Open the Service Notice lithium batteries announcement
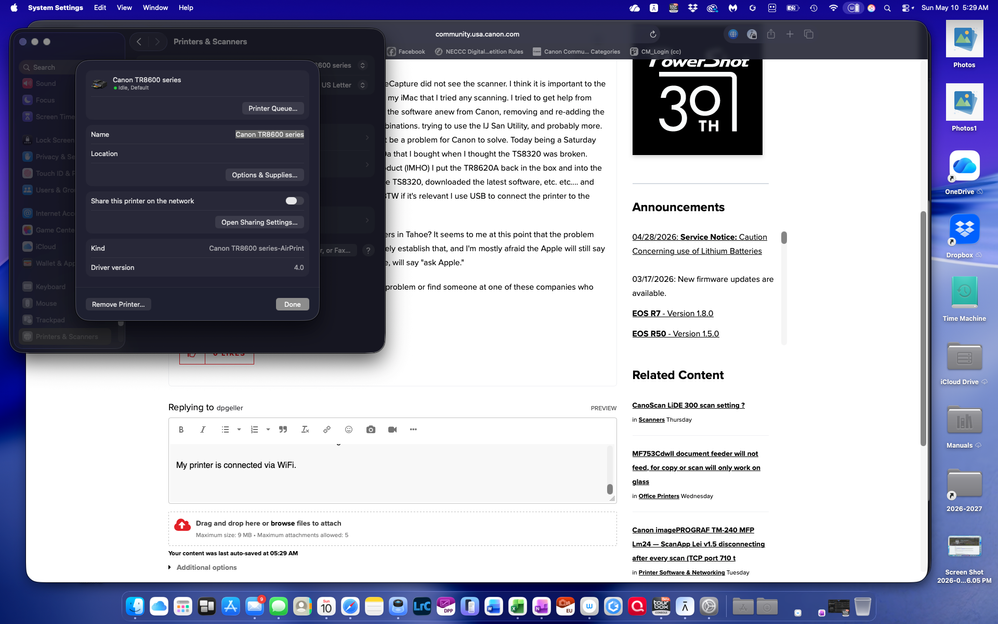This screenshot has height=624, width=998. pyautogui.click(x=699, y=244)
